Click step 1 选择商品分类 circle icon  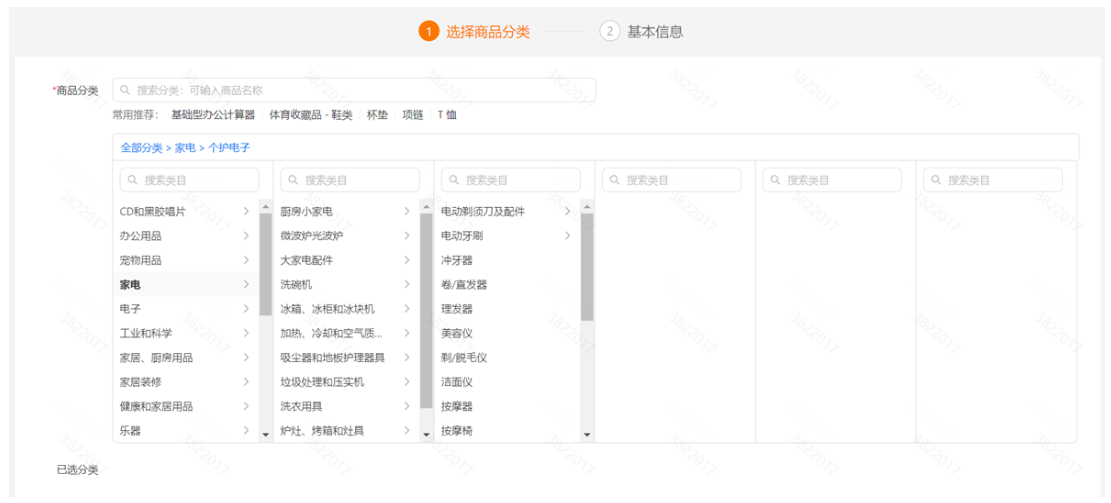point(428,31)
